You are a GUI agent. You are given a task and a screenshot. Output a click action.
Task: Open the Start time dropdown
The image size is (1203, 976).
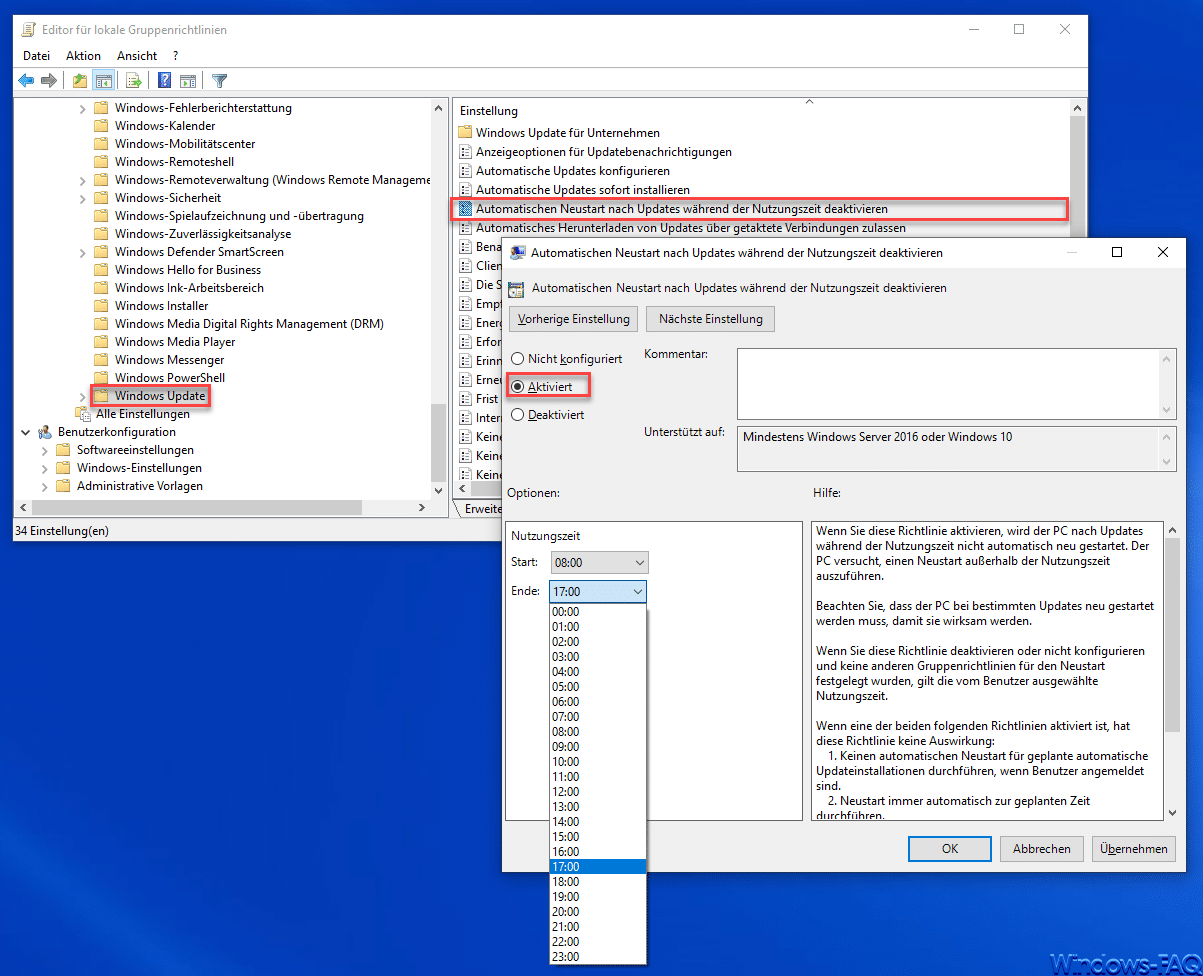pos(600,562)
